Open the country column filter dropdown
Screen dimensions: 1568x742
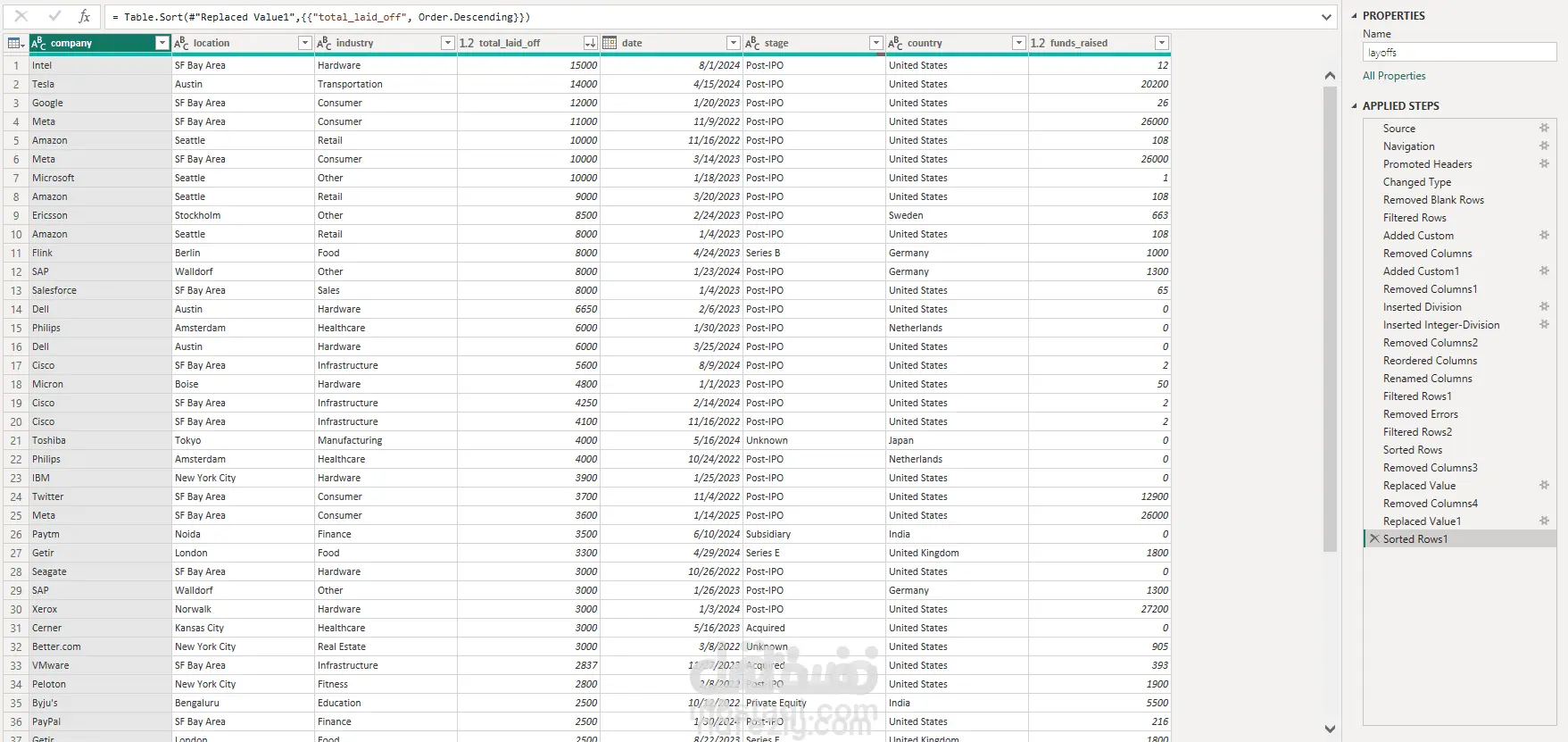pos(1018,43)
